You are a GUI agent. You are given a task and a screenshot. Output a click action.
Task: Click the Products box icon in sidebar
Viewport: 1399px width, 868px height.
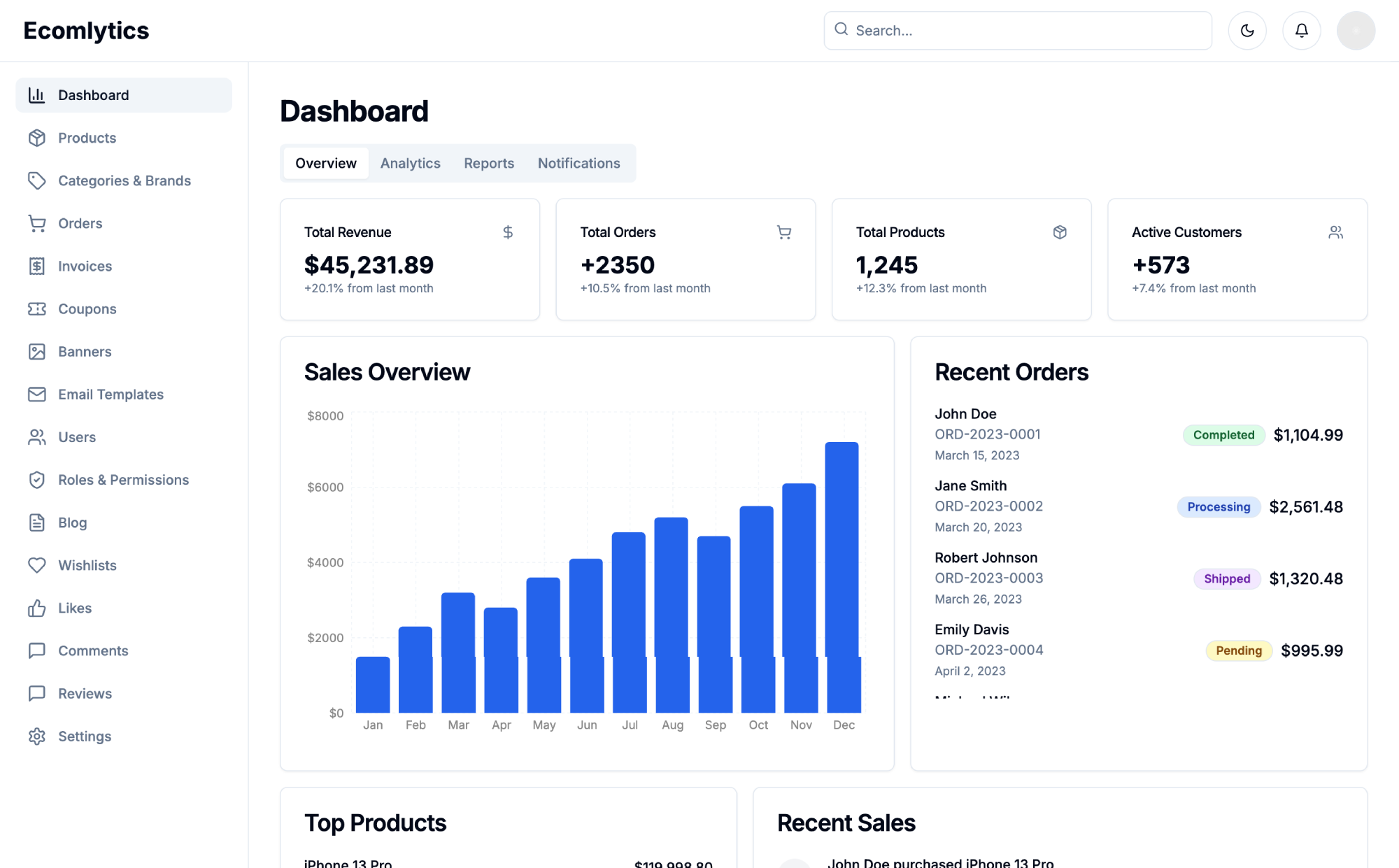tap(37, 138)
